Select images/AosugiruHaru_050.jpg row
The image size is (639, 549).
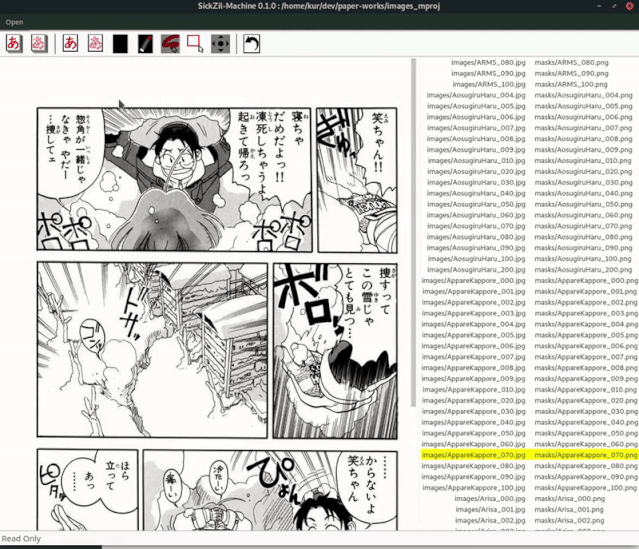tap(476, 204)
